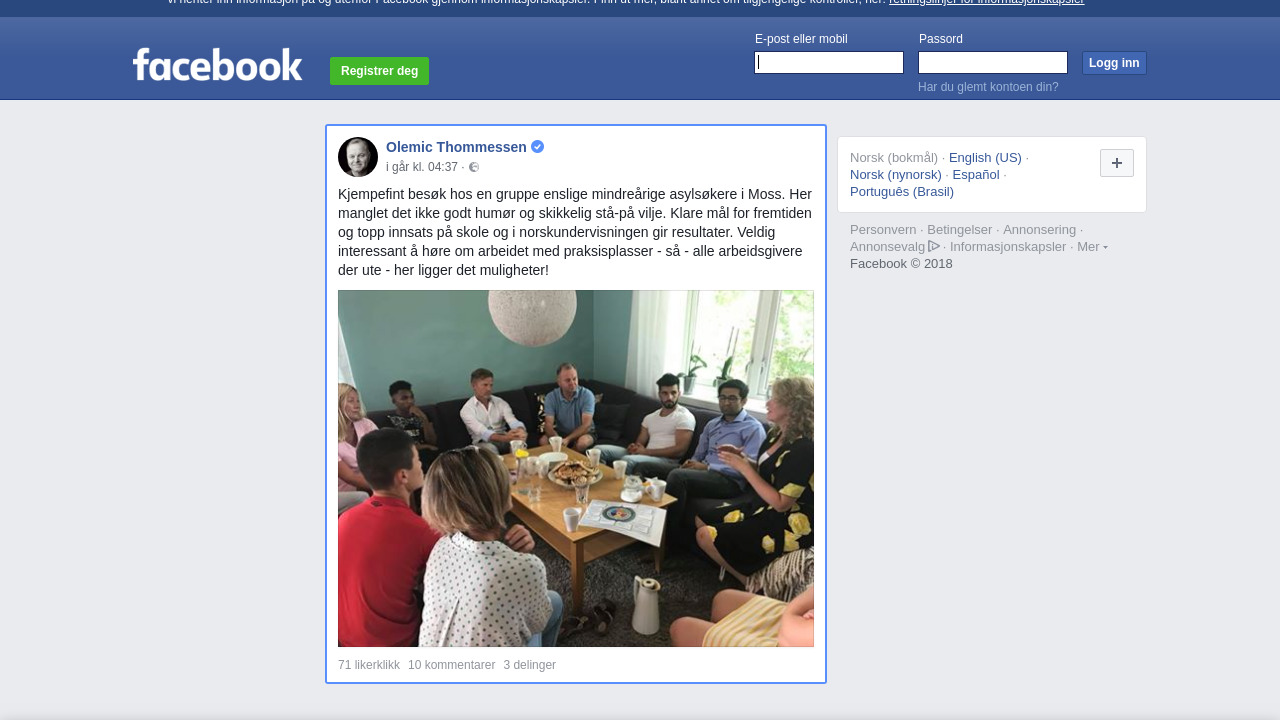This screenshot has height=720, width=1280.
Task: Click the AdChoices triangle icon
Action: [934, 246]
